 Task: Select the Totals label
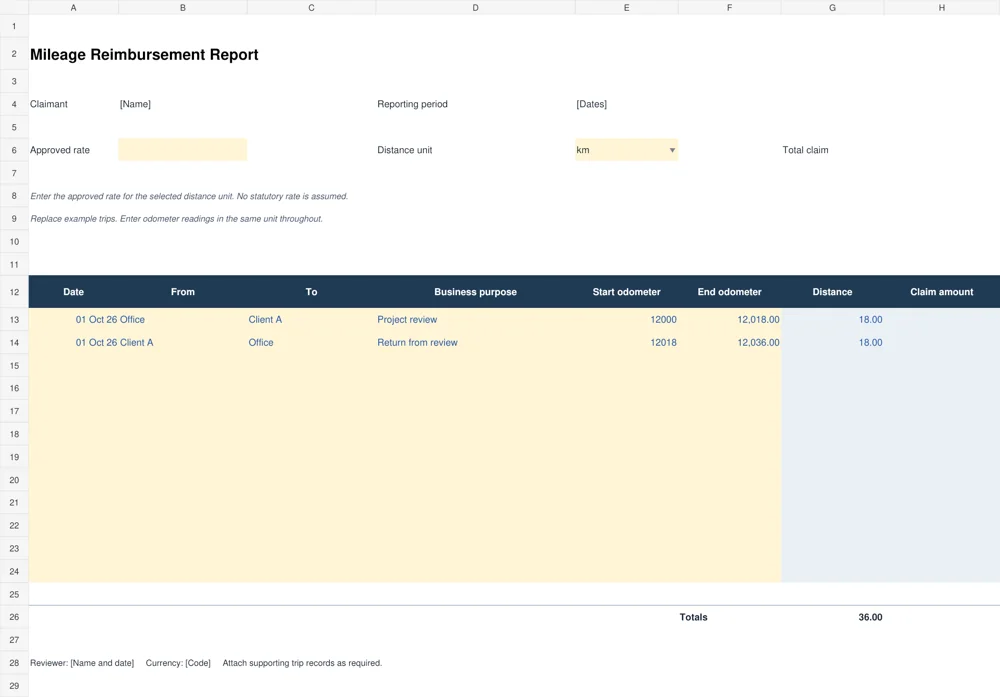coord(693,617)
